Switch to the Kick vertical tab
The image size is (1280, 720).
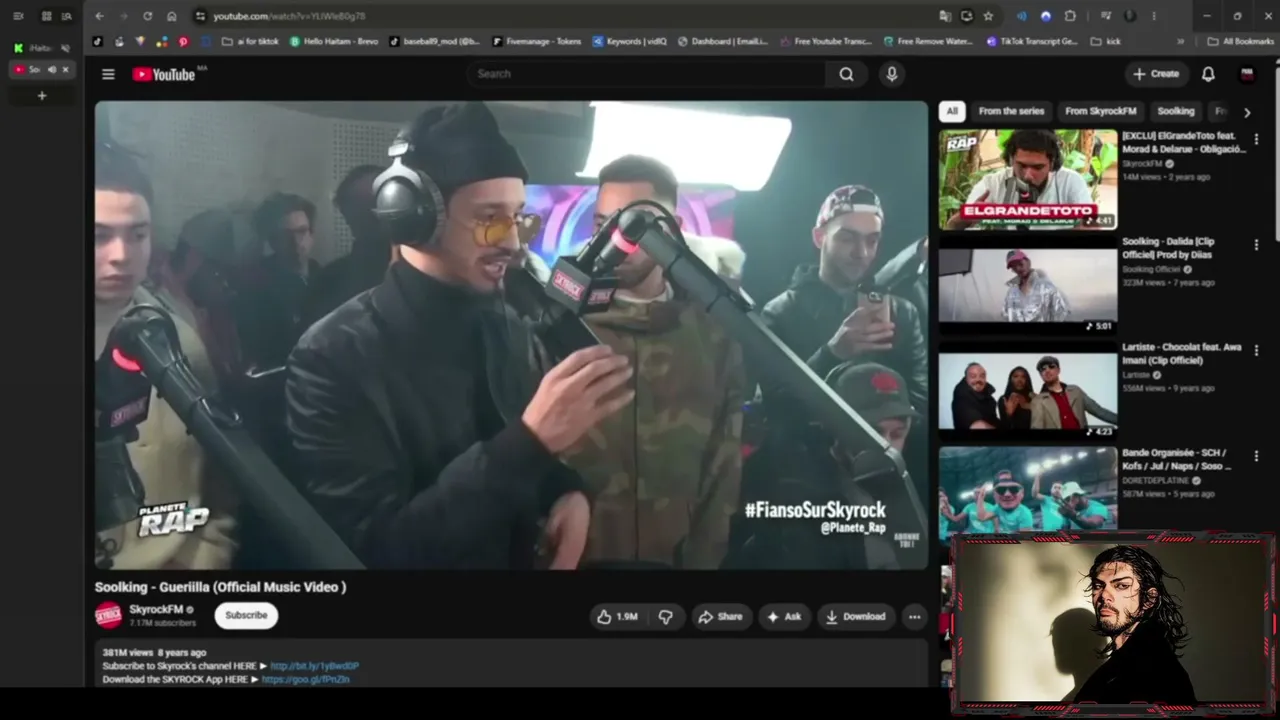pos(41,48)
